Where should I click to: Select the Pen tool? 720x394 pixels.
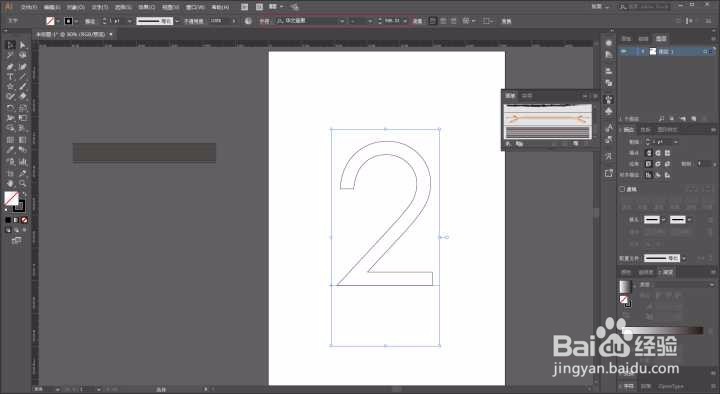click(x=10, y=67)
